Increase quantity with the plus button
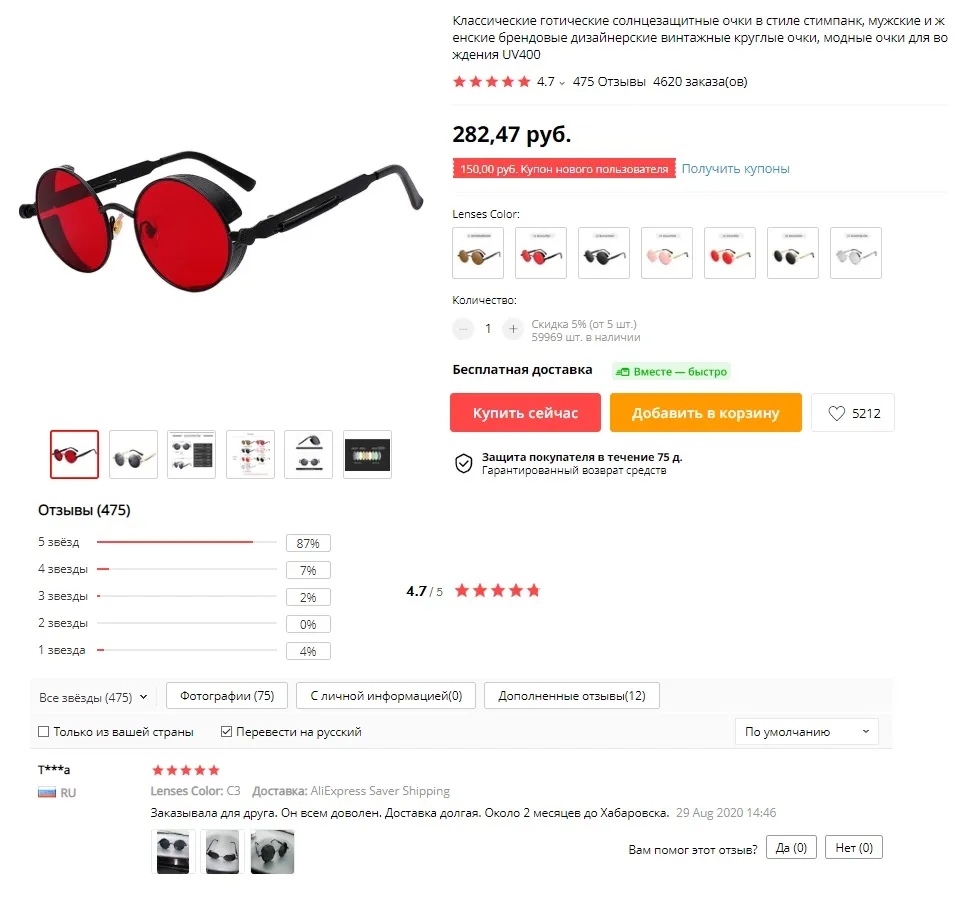The image size is (966, 900). [513, 329]
